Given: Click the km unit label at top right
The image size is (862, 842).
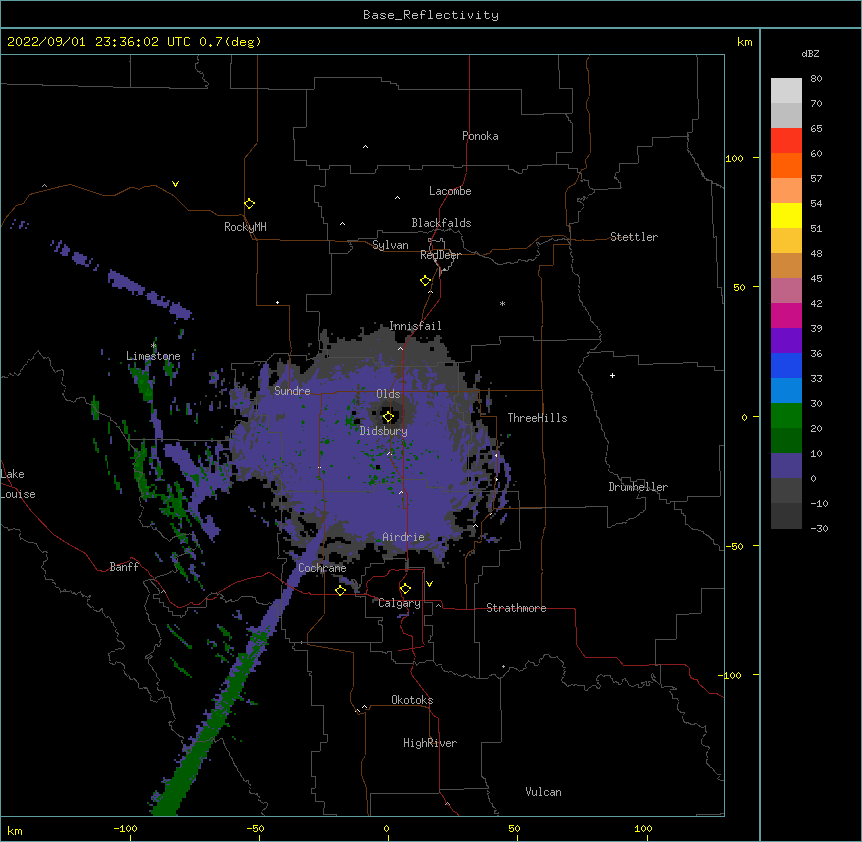Looking at the screenshot, I should click(744, 42).
